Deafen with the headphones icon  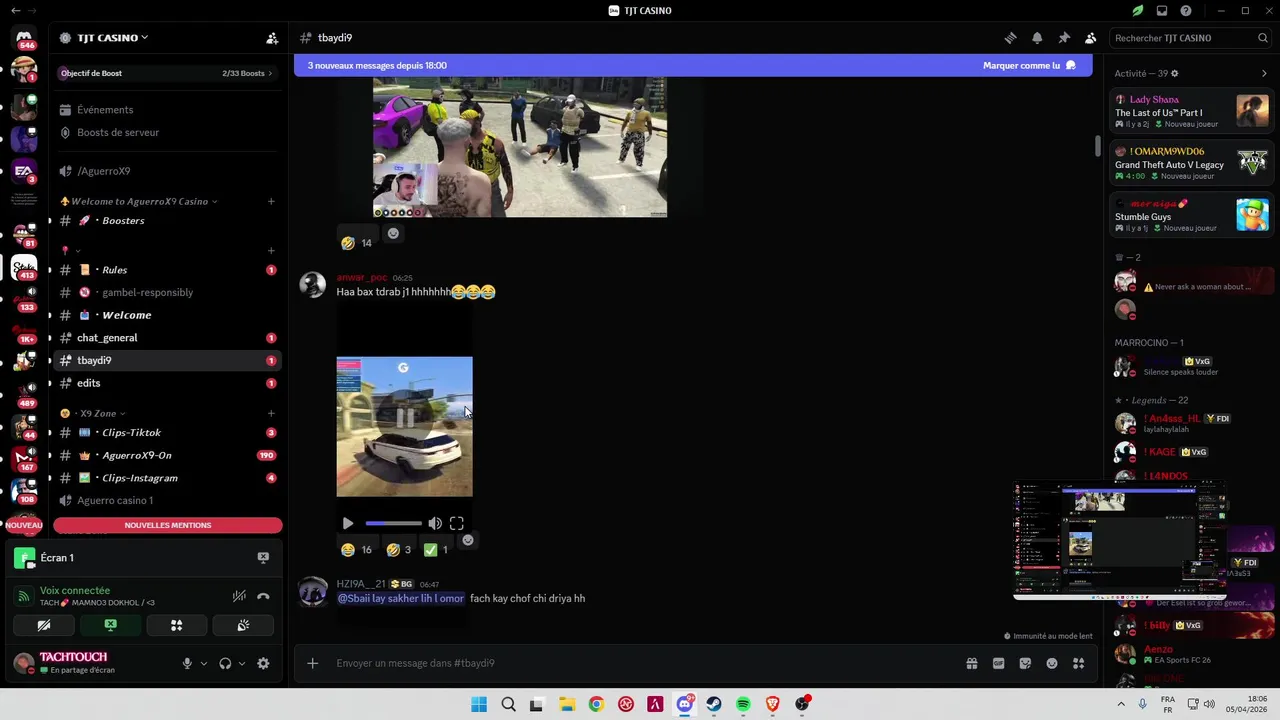pos(225,663)
